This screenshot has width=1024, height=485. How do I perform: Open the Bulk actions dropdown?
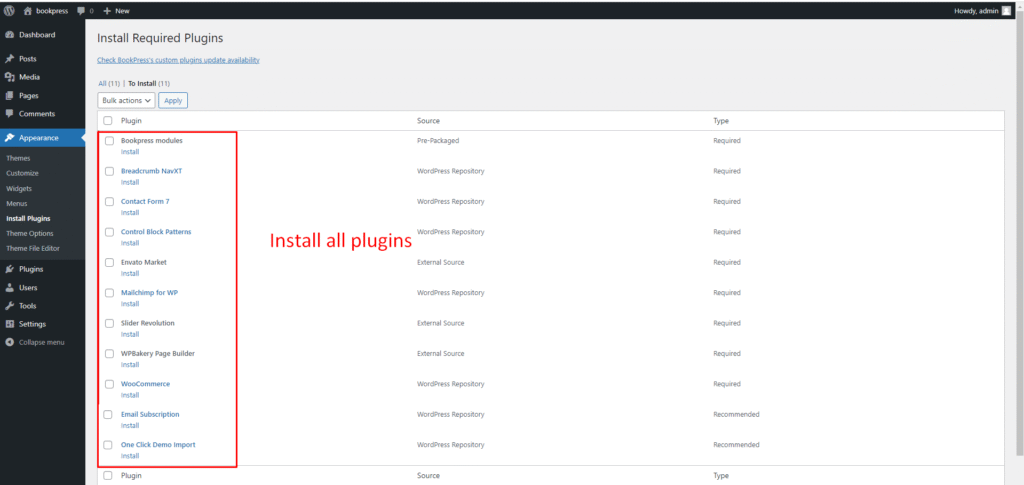tap(127, 101)
